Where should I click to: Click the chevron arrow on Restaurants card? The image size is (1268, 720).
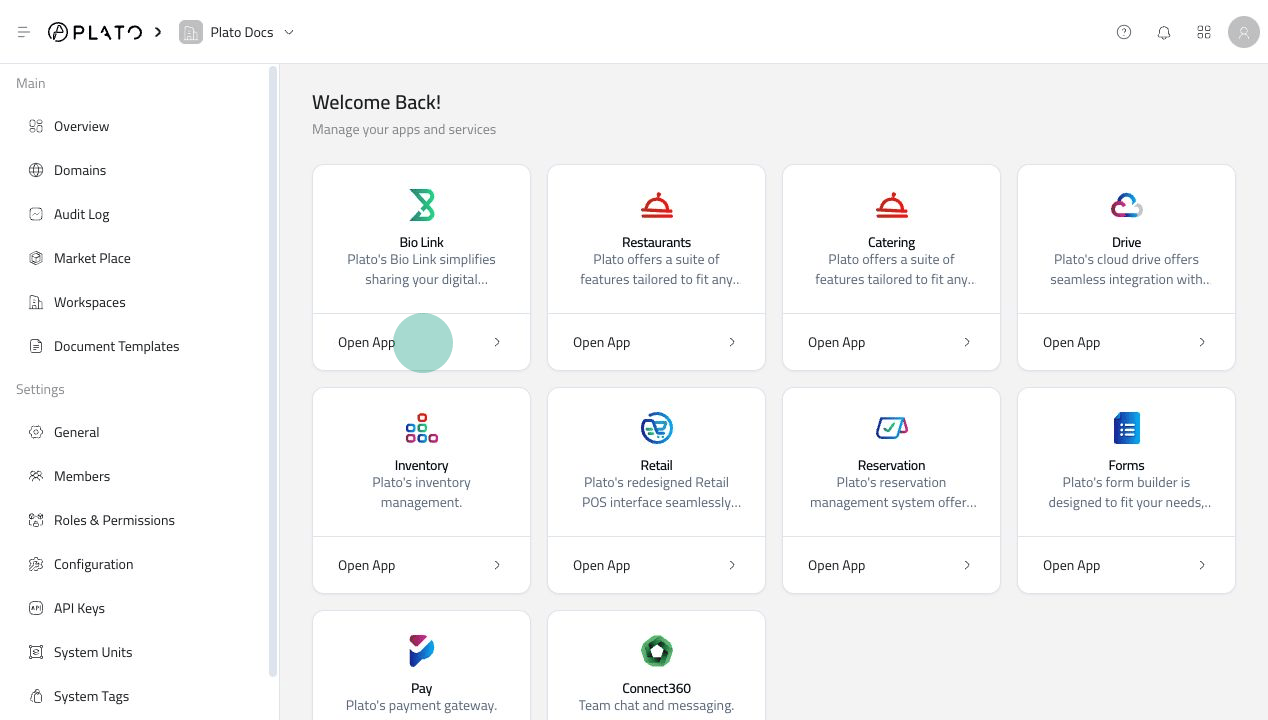pos(732,342)
